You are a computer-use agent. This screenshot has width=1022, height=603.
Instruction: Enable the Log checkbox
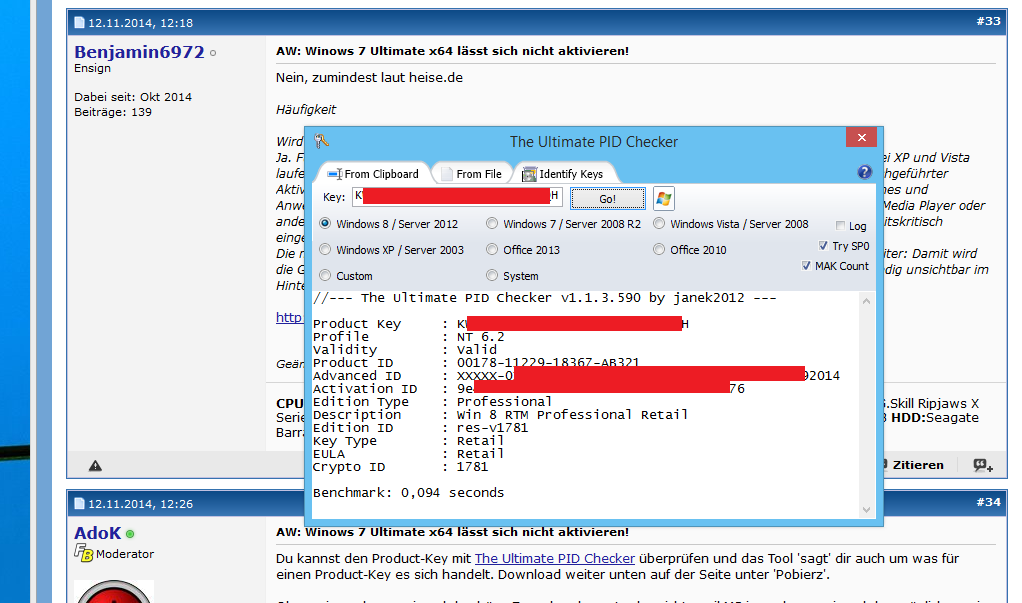click(x=840, y=226)
